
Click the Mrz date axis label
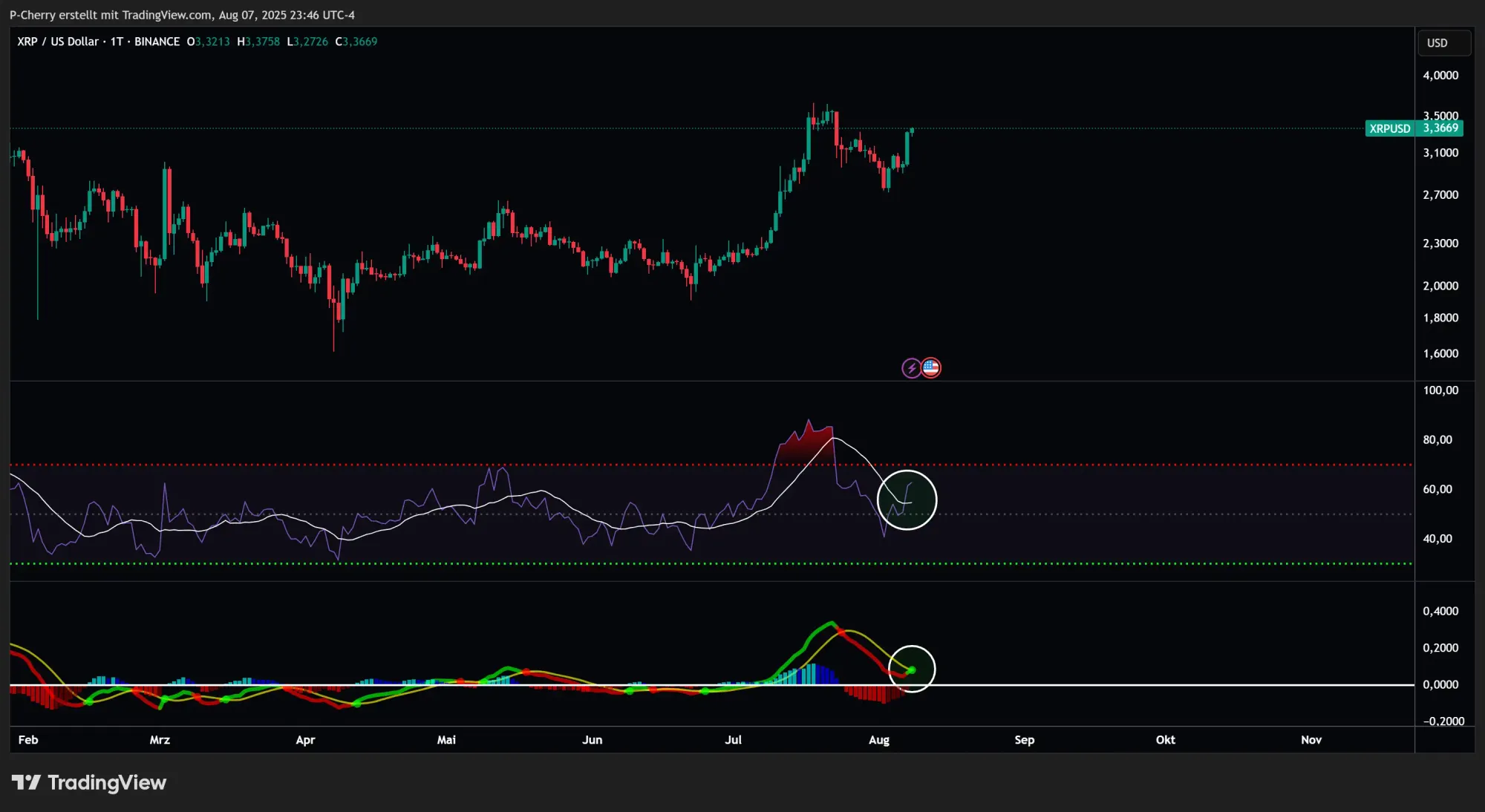[x=160, y=740]
